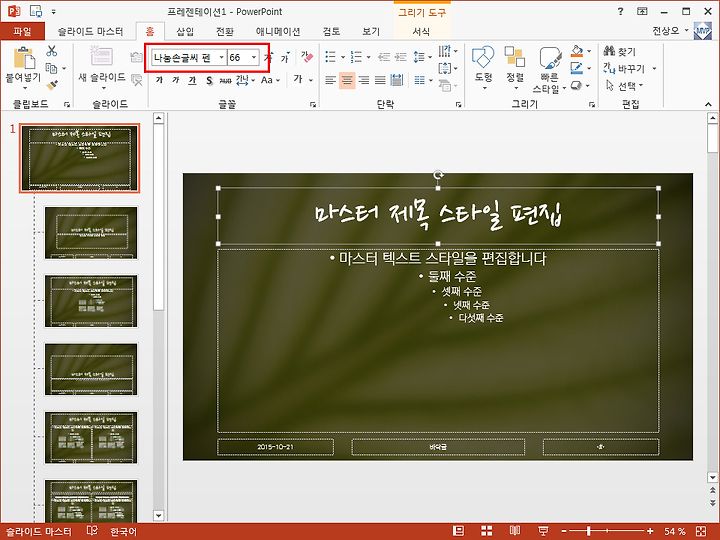
Task: Toggle justify paragraph alignment
Action: [380, 81]
